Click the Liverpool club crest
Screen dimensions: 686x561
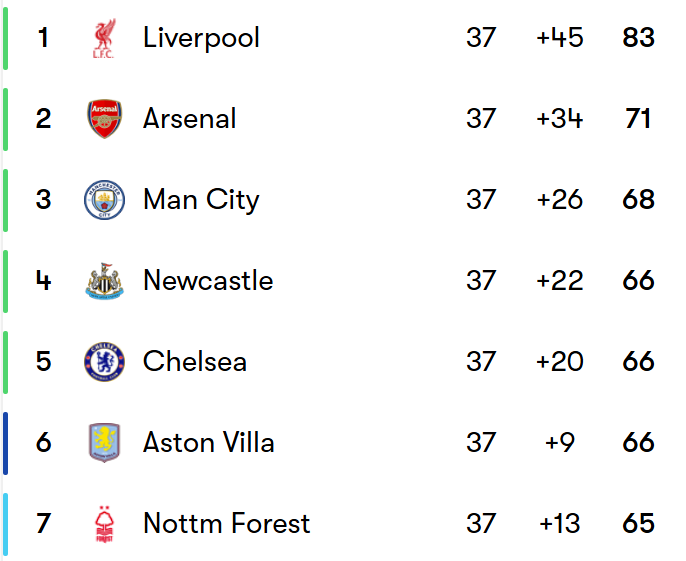103,38
